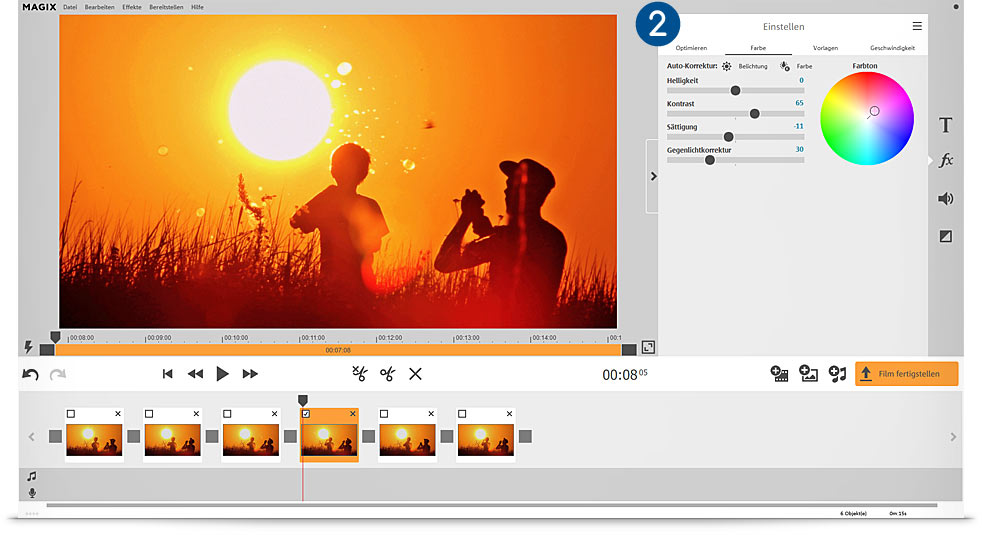This screenshot has width=982, height=535.
Task: Add music using the note-plus icon
Action: (837, 374)
